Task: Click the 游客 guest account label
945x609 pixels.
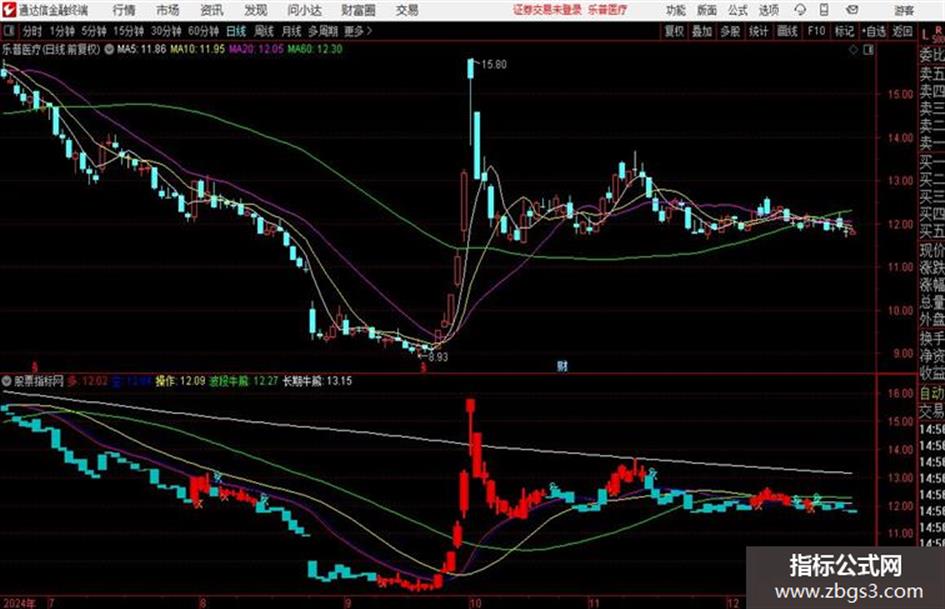Action: (x=903, y=10)
